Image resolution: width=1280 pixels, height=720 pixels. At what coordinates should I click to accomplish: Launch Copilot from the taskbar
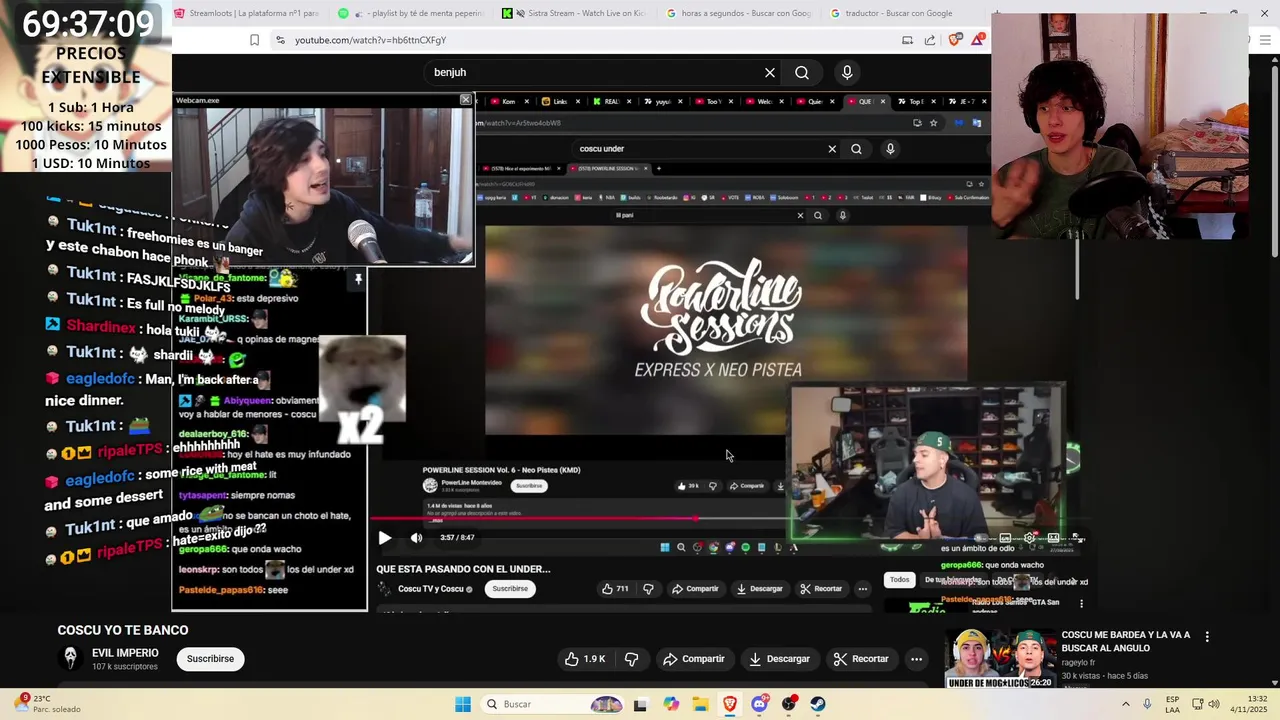click(x=670, y=704)
